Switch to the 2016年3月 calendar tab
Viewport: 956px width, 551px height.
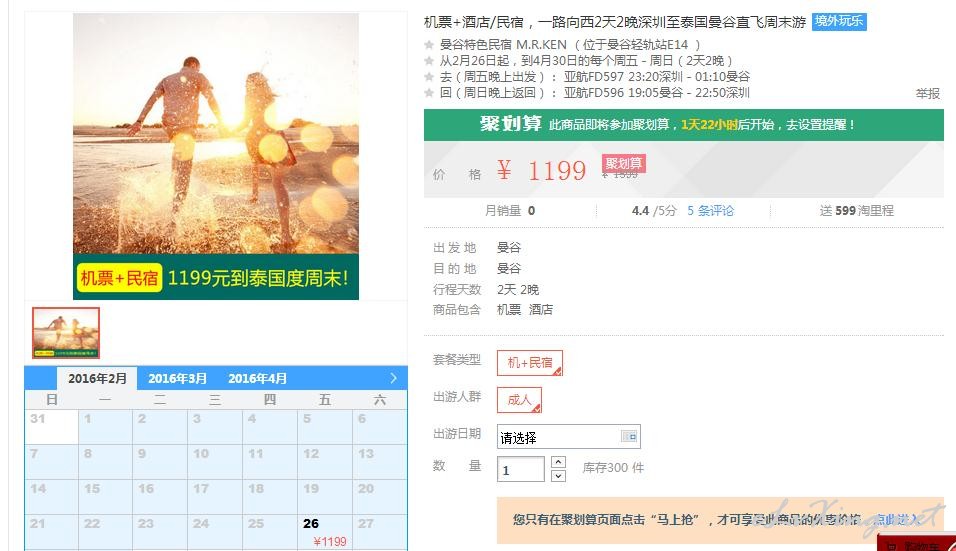click(x=177, y=379)
